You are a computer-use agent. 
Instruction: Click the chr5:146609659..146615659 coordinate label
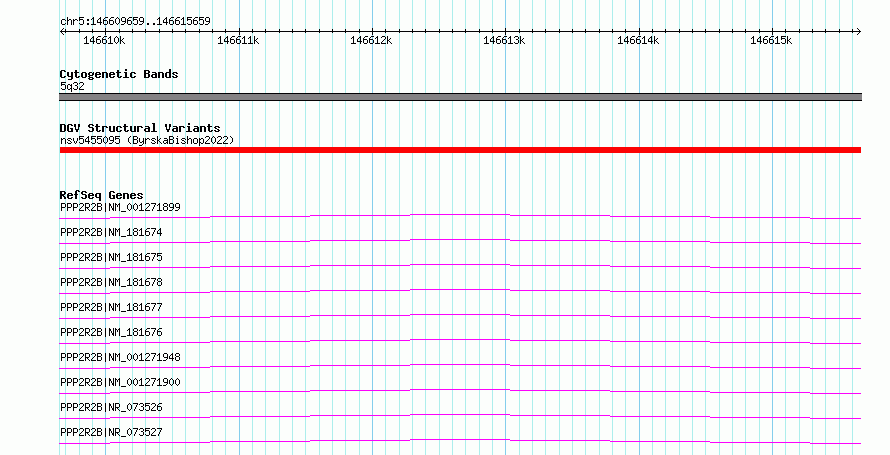[x=135, y=22]
